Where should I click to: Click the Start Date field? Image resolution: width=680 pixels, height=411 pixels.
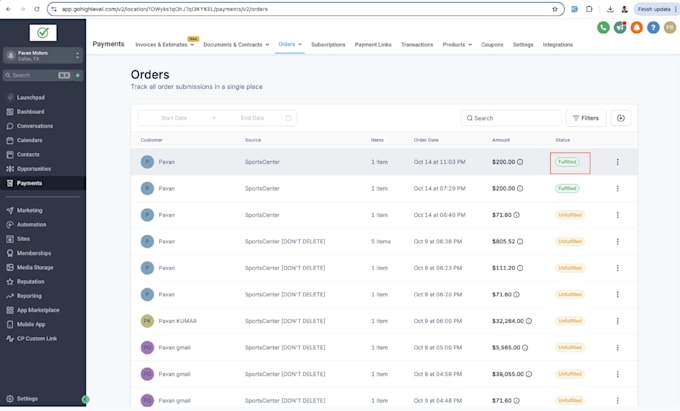(x=173, y=118)
